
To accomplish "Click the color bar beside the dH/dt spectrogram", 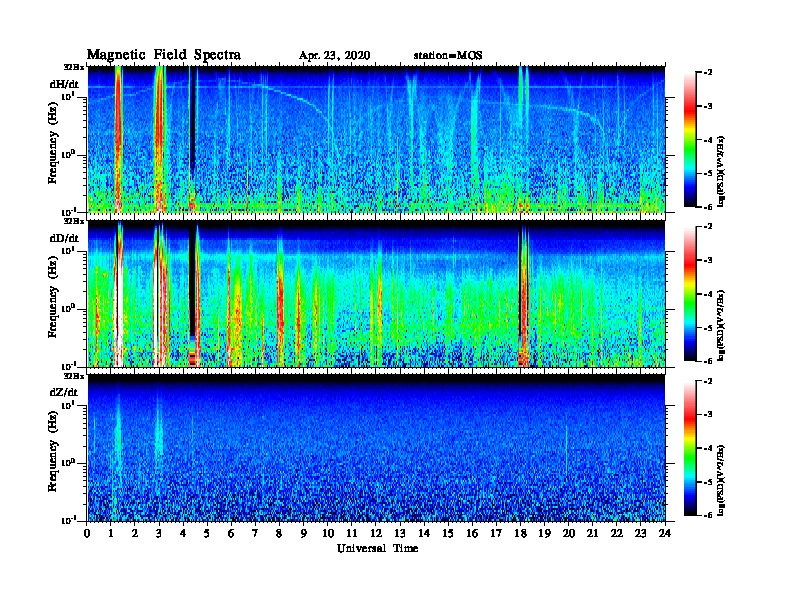I will (x=689, y=140).
